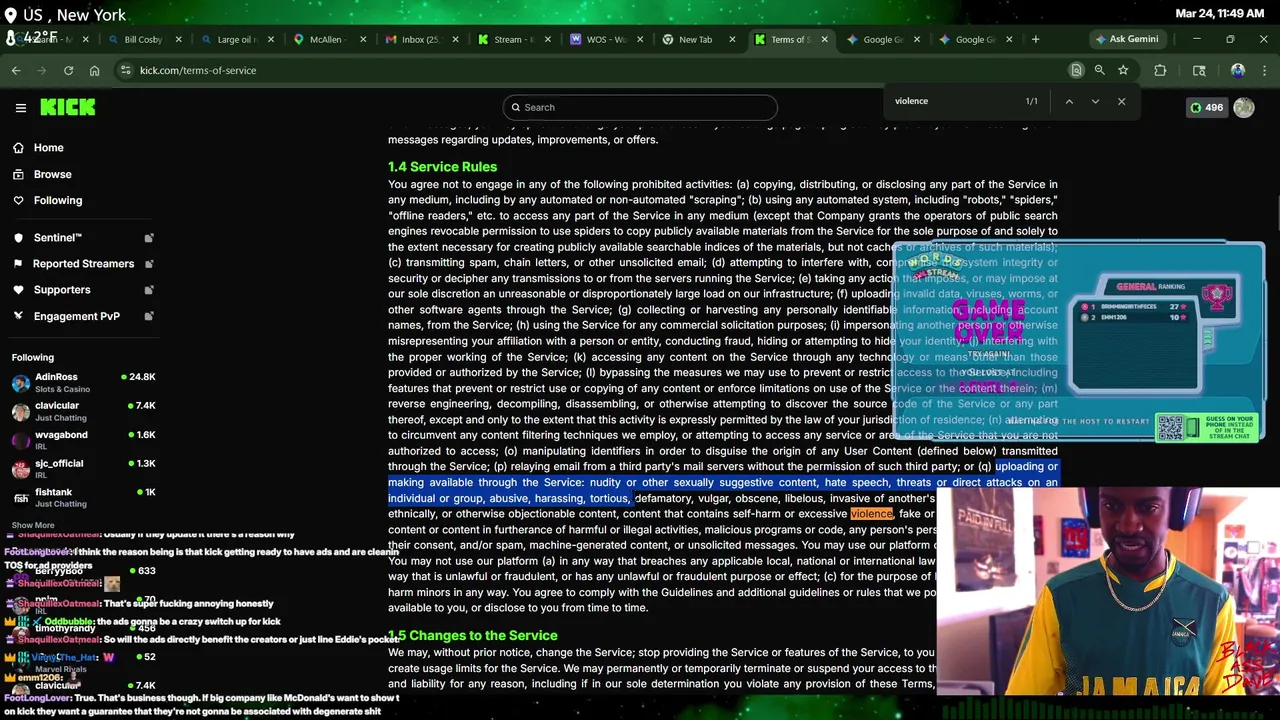Click the Kick Search field

coord(640,107)
